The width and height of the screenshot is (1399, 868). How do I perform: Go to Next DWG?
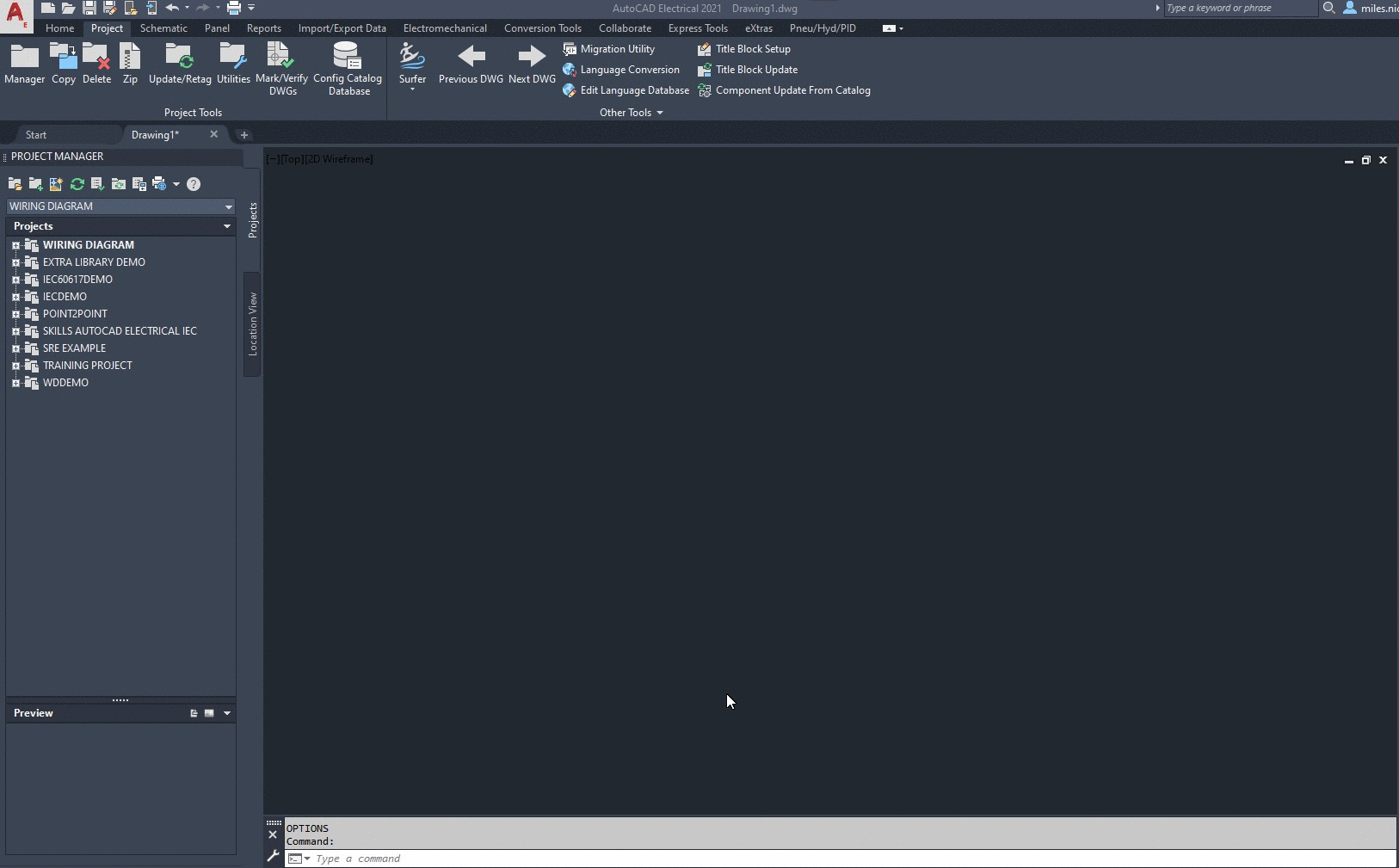(532, 65)
